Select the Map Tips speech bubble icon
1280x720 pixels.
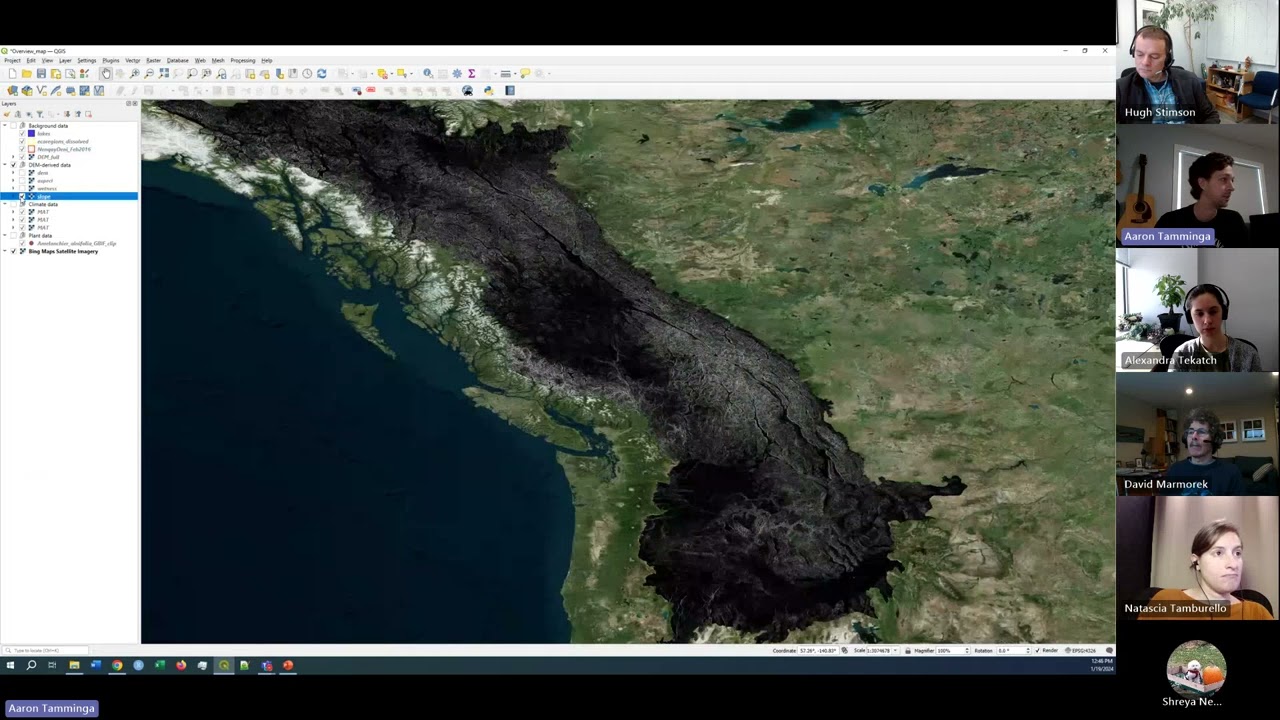(x=525, y=73)
